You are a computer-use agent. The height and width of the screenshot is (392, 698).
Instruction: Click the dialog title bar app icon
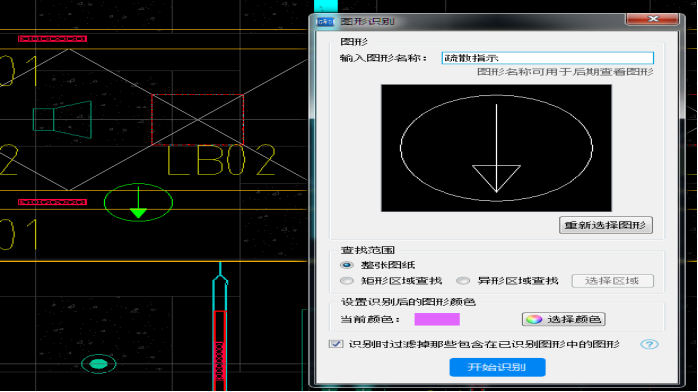point(325,21)
